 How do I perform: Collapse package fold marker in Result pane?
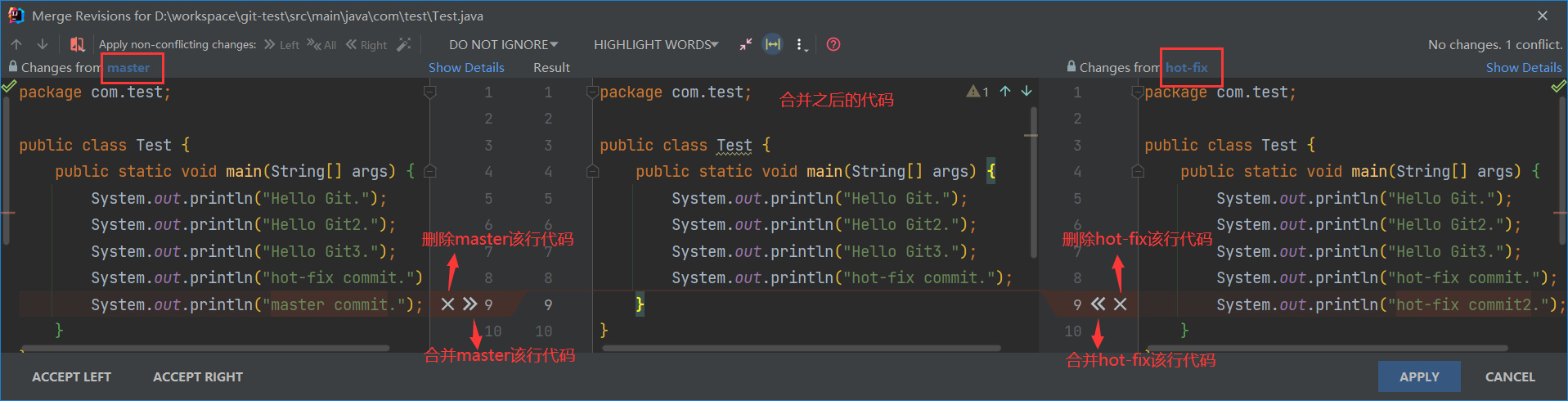pos(593,92)
